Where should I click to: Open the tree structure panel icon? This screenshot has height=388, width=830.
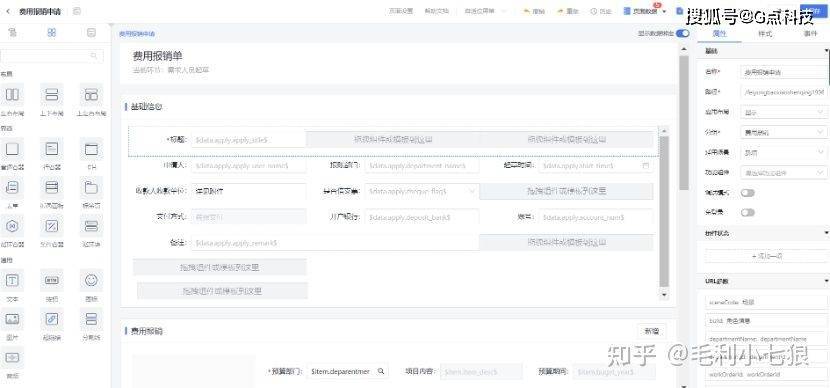[x=12, y=33]
